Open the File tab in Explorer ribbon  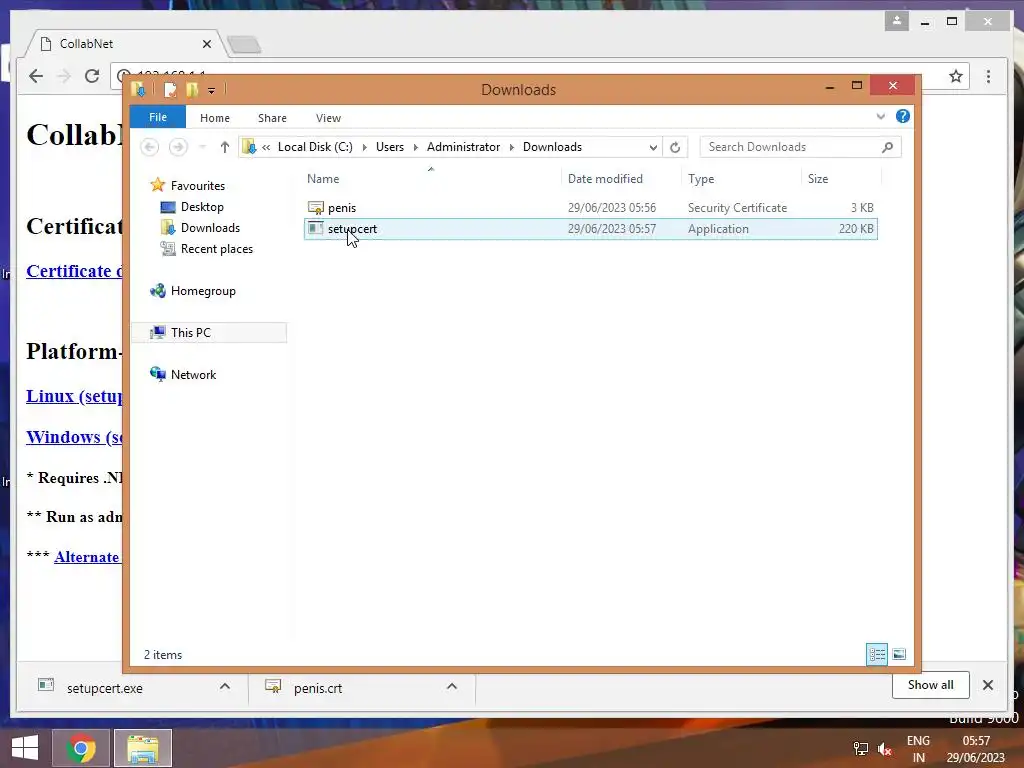tap(158, 118)
